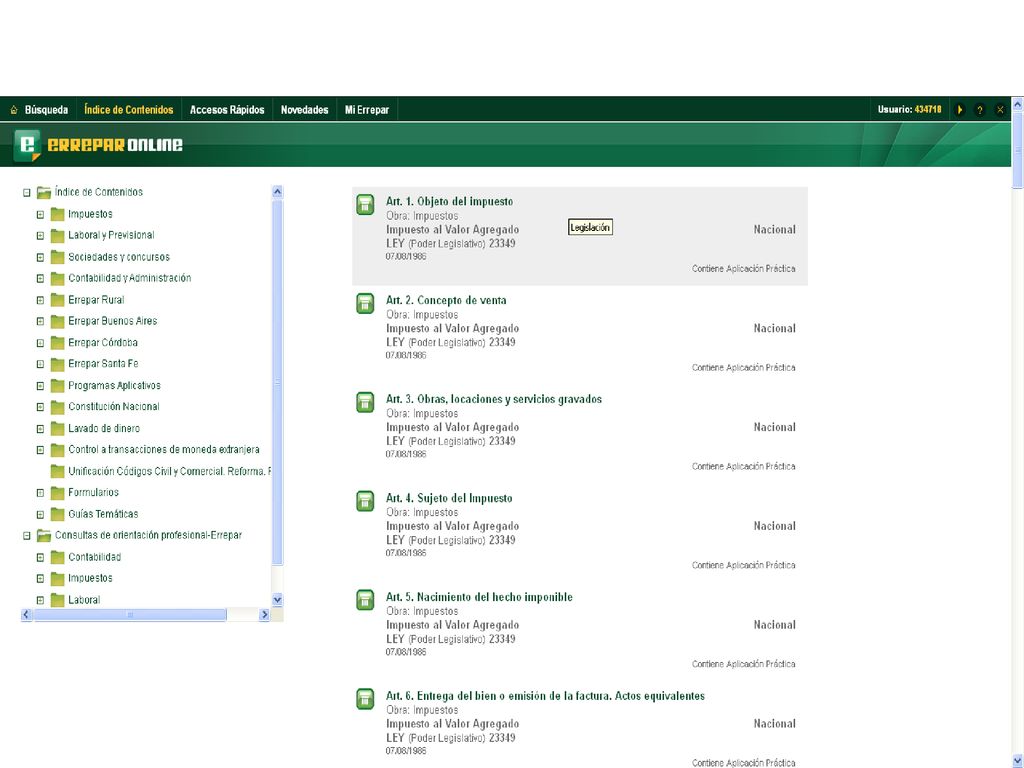Screen dimensions: 1024x768
Task: Click the tree panel scroll up arrow
Action: click(277, 192)
